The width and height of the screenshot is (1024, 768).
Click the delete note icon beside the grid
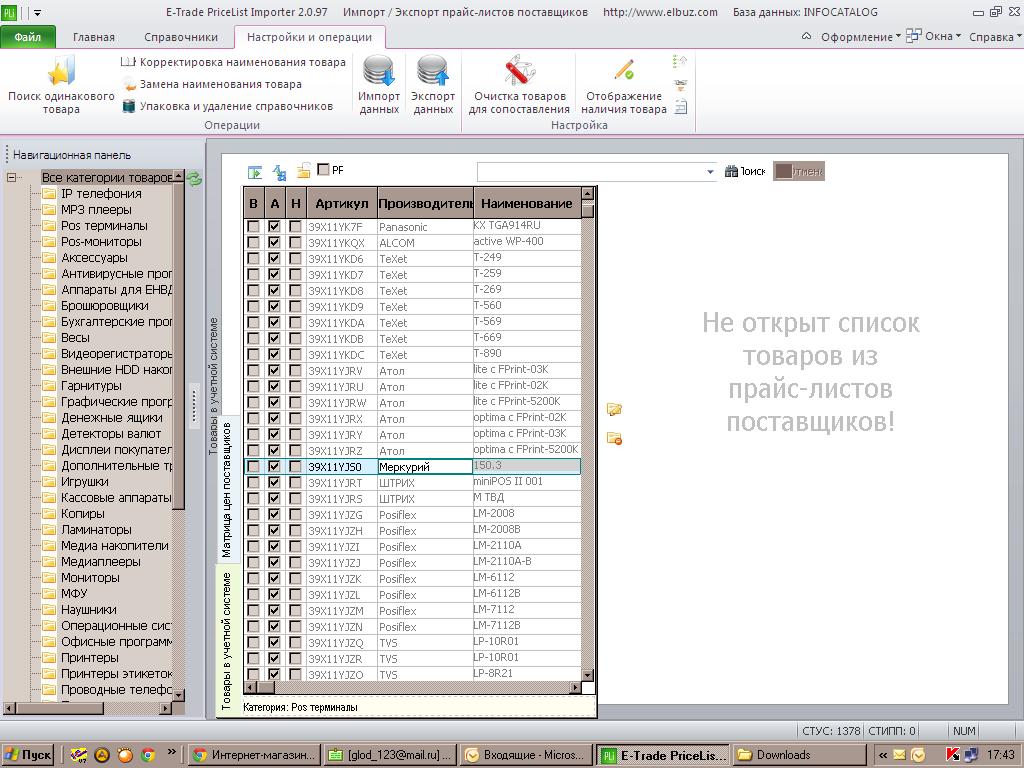pyautogui.click(x=614, y=438)
